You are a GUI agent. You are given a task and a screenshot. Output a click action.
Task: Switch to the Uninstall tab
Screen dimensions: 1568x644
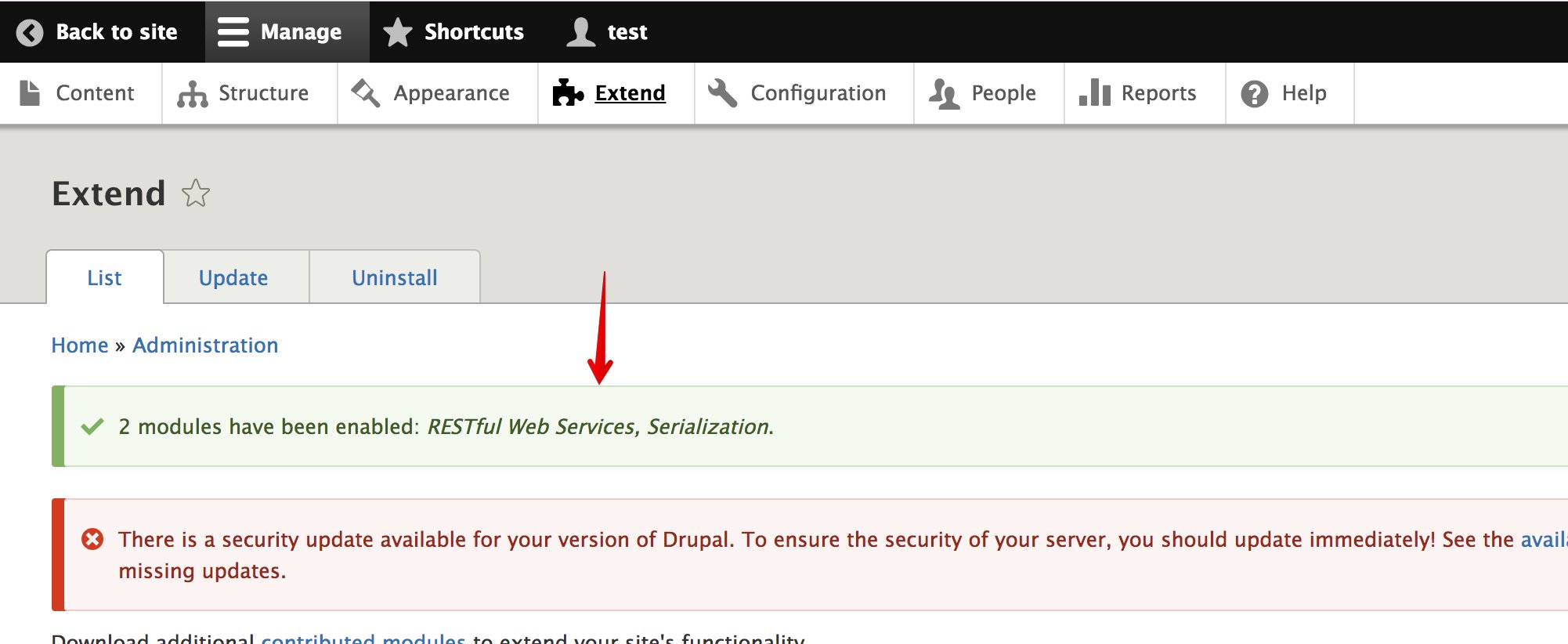pos(395,277)
